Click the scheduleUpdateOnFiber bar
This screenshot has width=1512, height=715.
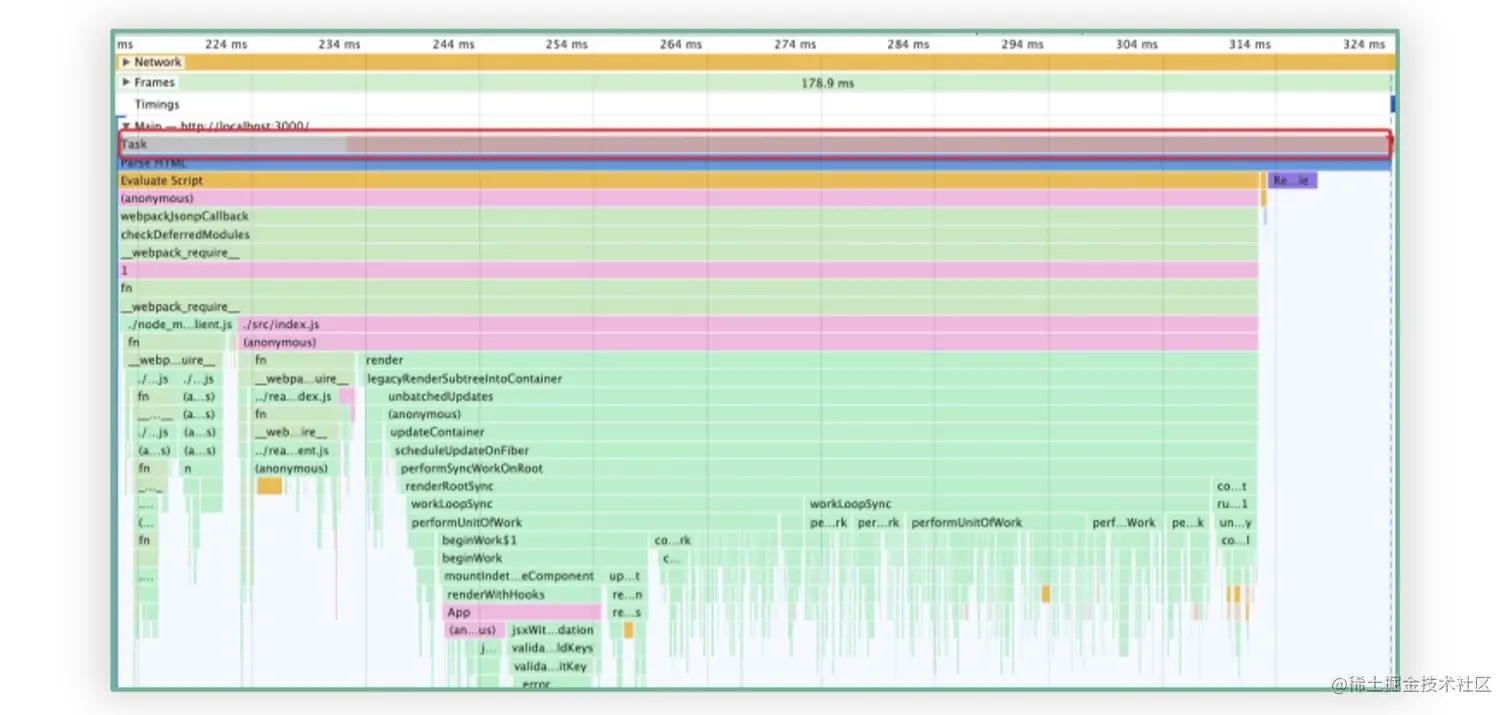(825, 451)
